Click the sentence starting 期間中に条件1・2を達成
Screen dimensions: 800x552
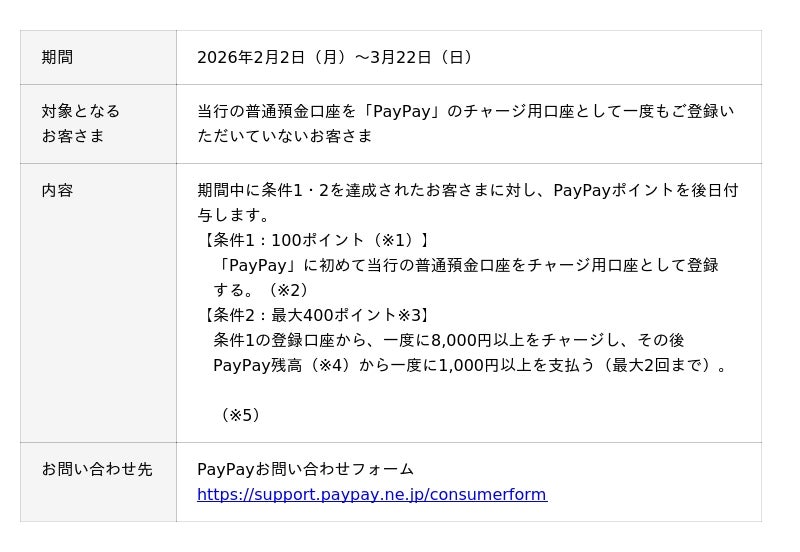(x=467, y=190)
